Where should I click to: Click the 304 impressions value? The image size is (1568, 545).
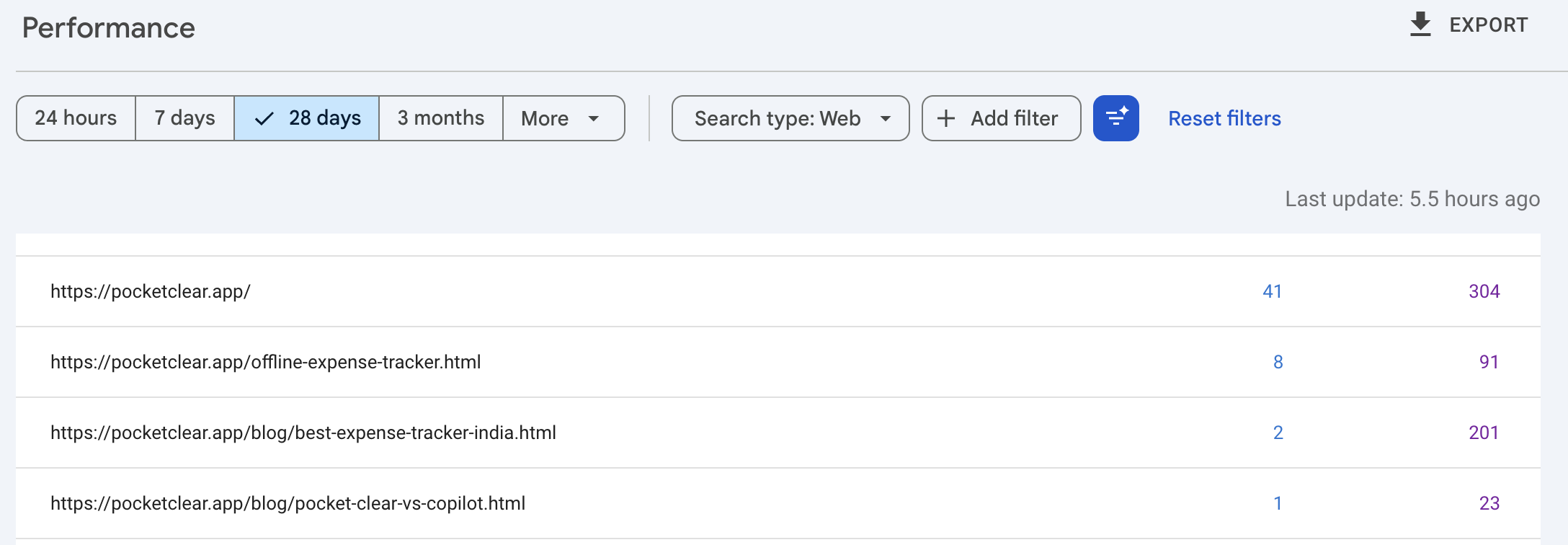(x=1484, y=291)
